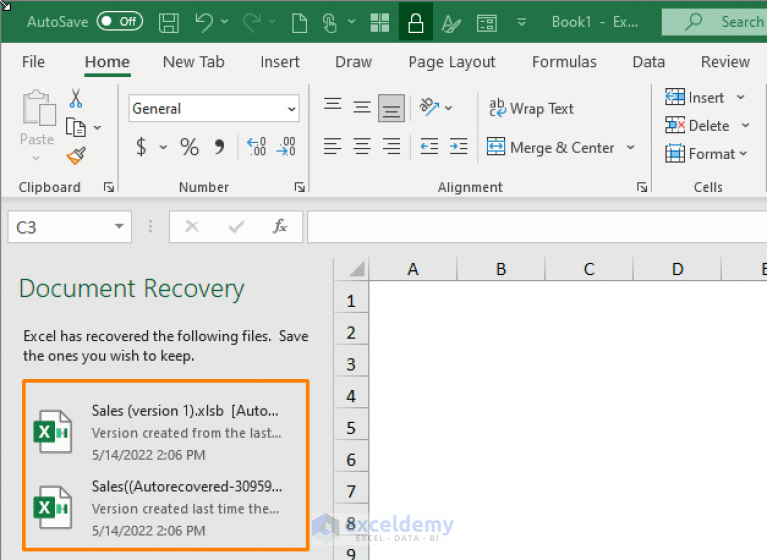
Task: Select Middle Align icon
Action: click(x=362, y=107)
